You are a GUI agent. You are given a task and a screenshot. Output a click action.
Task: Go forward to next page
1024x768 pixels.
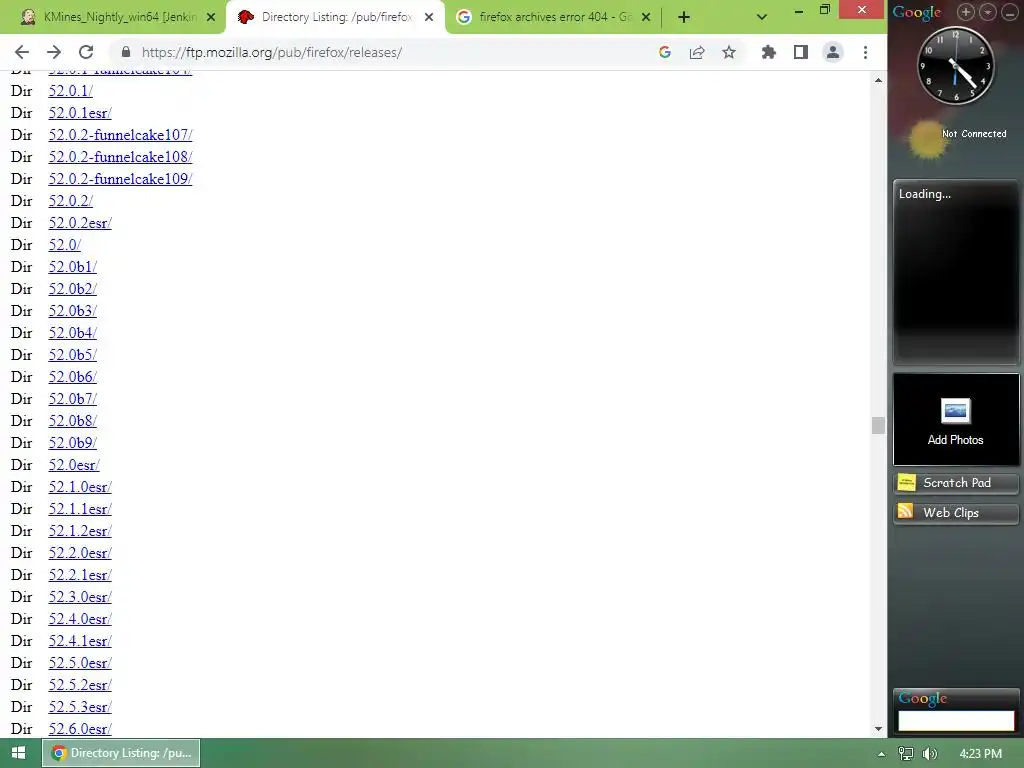54,52
